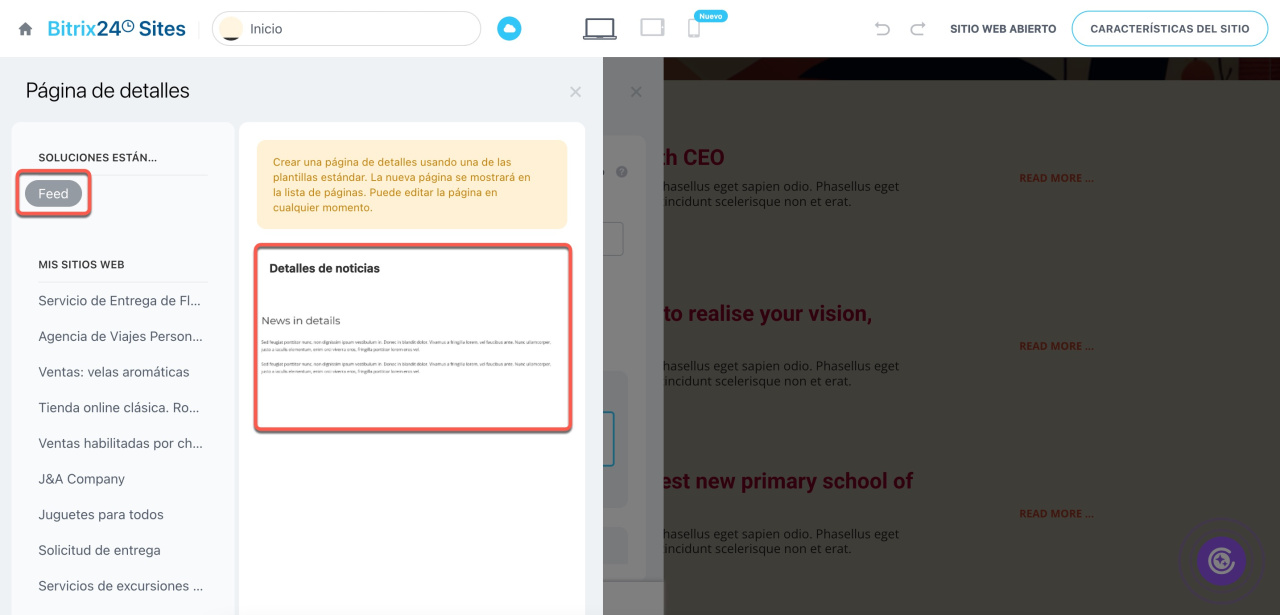Open Características del sitio settings
Viewport: 1280px width, 615px height.
coord(1170,29)
